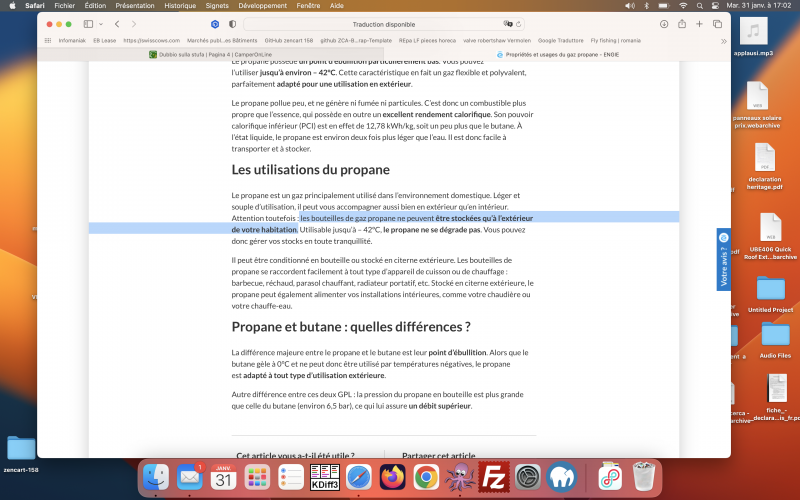Launch FileZilla from the Dock

(494, 478)
